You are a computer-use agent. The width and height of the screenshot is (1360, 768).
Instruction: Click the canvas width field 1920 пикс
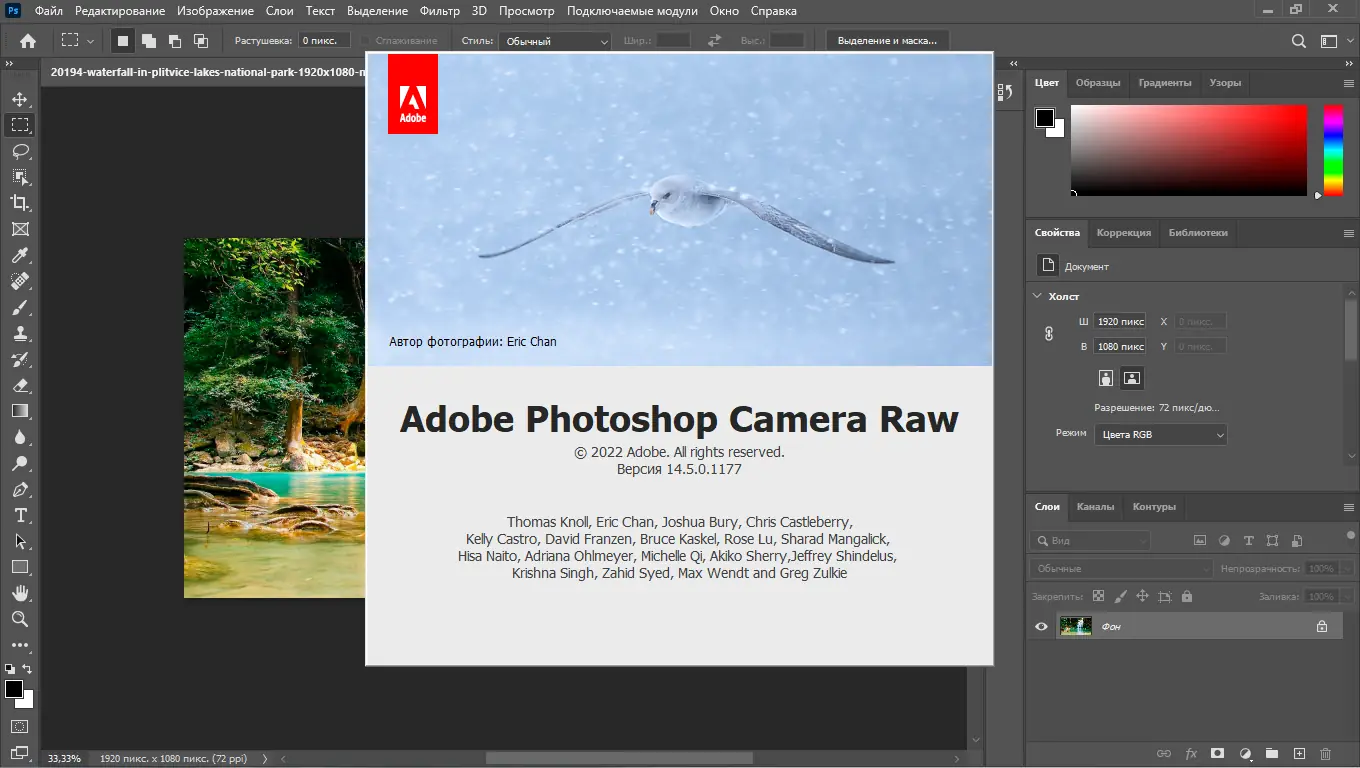point(1120,322)
